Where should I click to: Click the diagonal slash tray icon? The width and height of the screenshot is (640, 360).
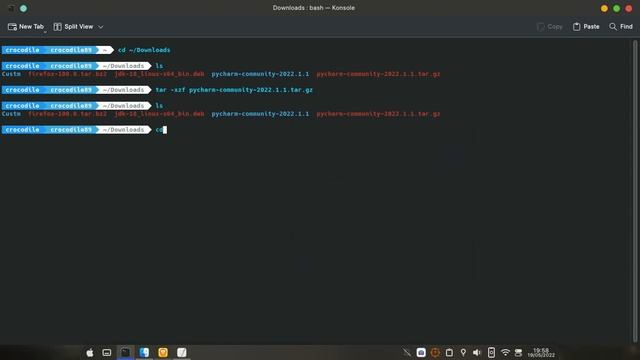(x=407, y=352)
